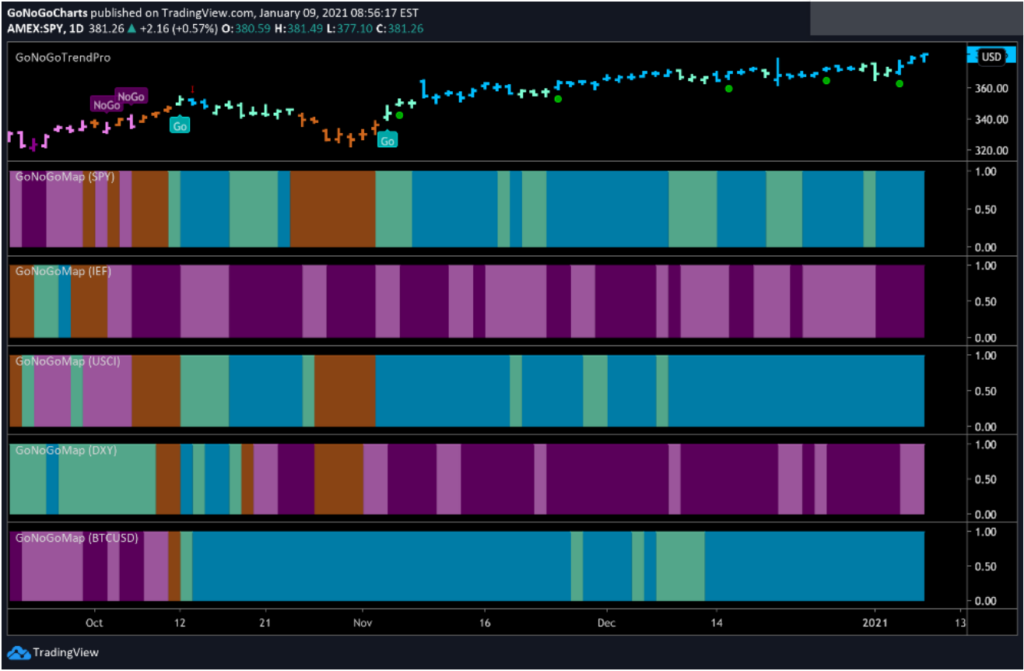Open the GoNoGoTrendPro indicator label
Screen dimensions: 1024x671
(x=63, y=57)
